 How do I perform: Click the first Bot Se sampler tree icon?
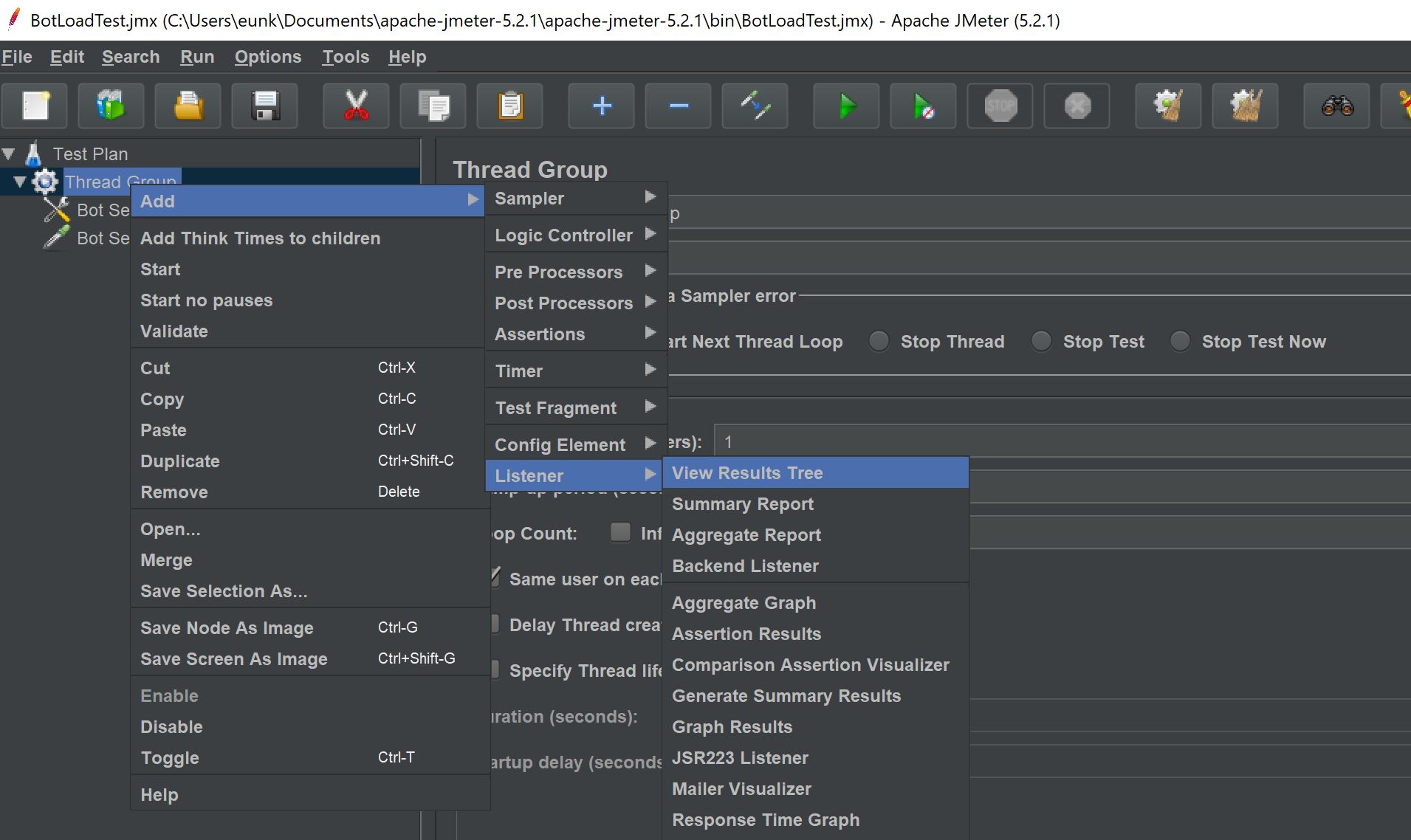(57, 210)
